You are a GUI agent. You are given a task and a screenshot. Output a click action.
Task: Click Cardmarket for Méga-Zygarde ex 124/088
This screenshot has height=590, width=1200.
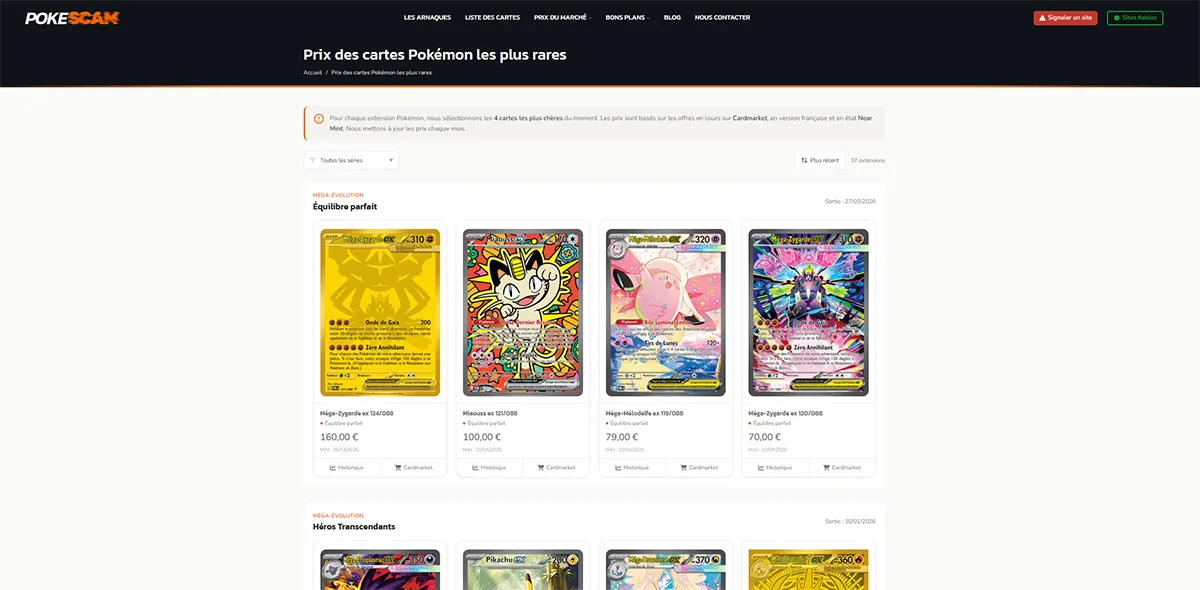click(413, 467)
